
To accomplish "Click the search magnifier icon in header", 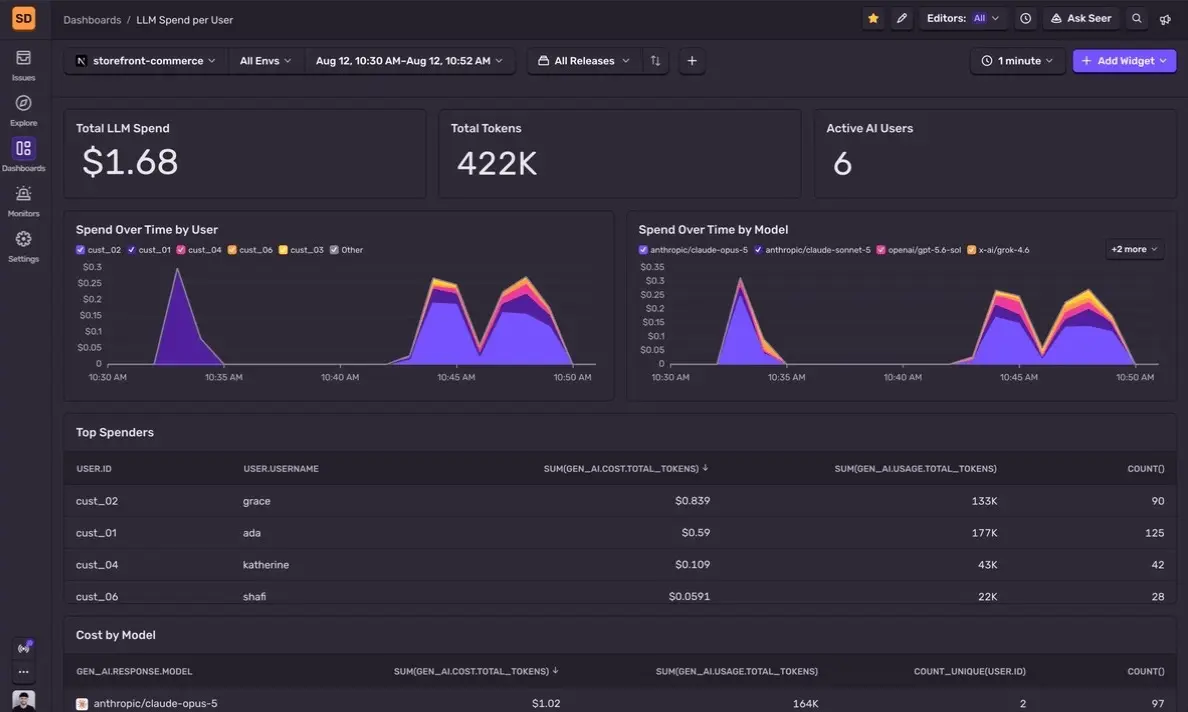I will tap(1136, 18).
